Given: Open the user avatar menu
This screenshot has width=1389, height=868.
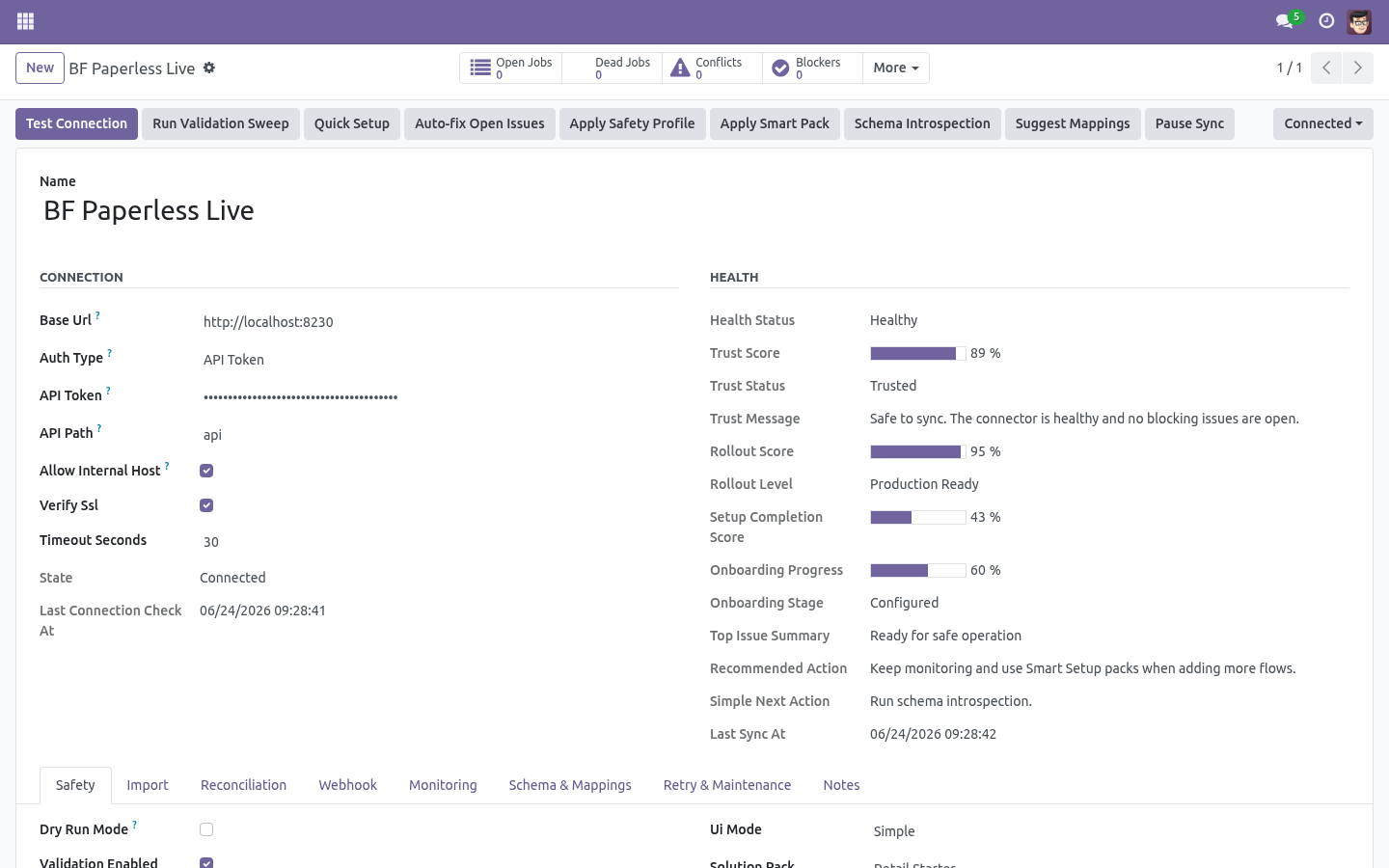Looking at the screenshot, I should pos(1359,21).
